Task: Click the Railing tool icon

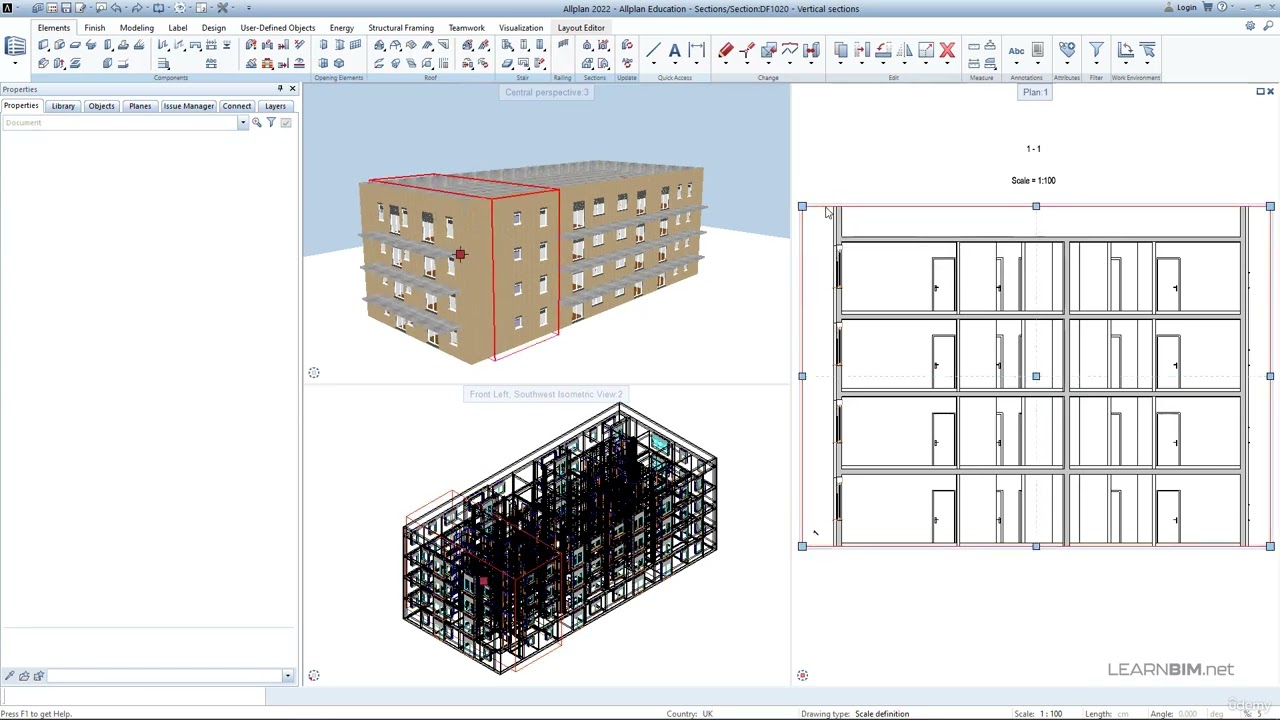Action: coord(563,45)
